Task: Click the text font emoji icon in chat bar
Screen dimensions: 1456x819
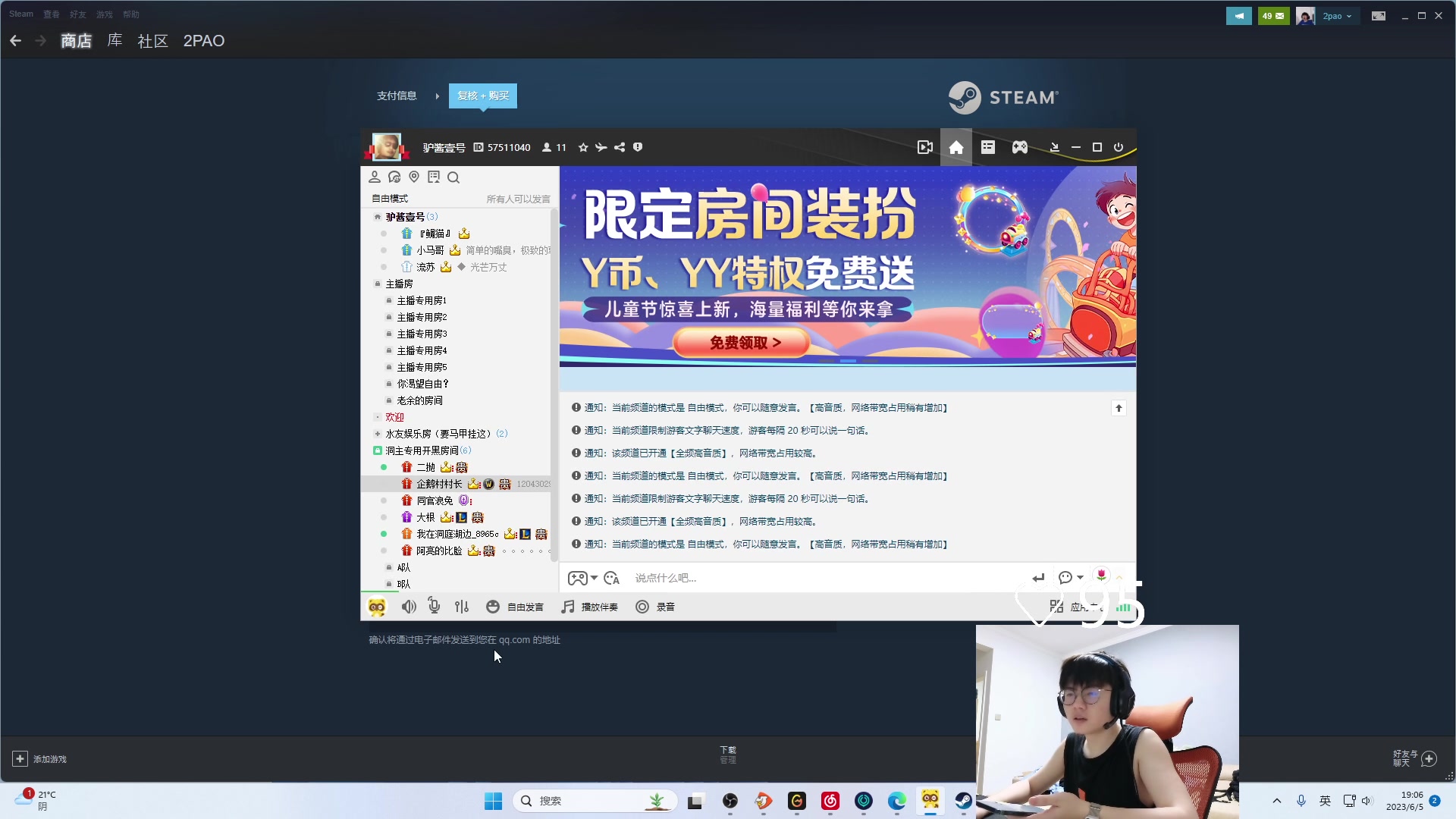Action: tap(612, 579)
